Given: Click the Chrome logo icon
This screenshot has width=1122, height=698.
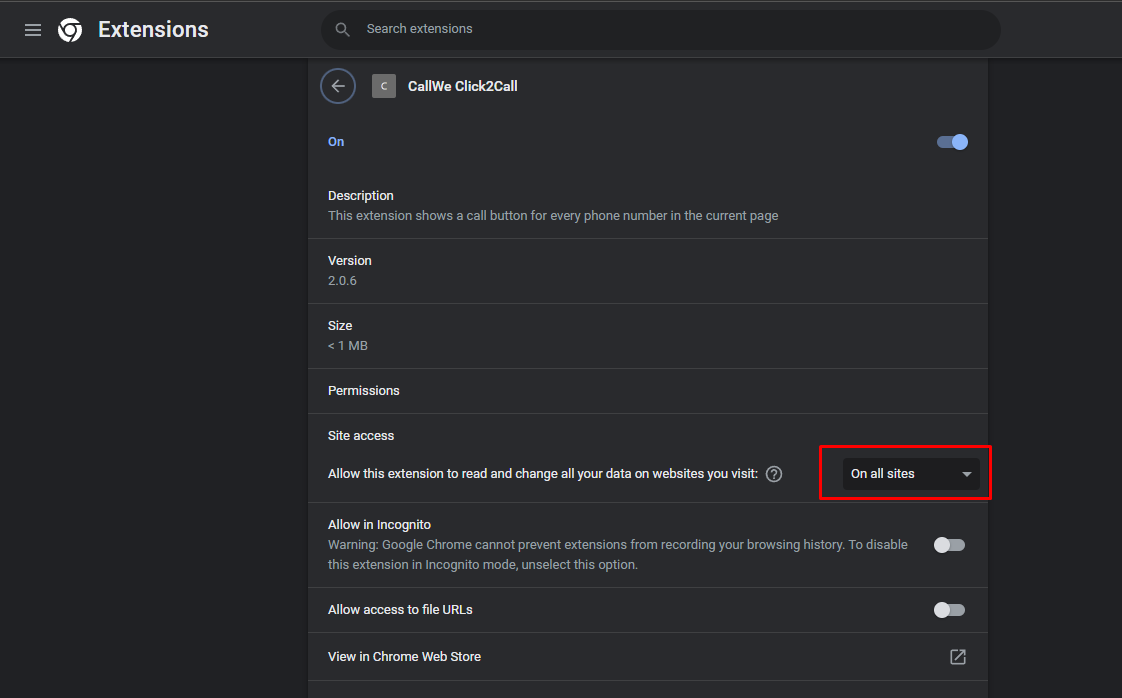Looking at the screenshot, I should (x=70, y=30).
